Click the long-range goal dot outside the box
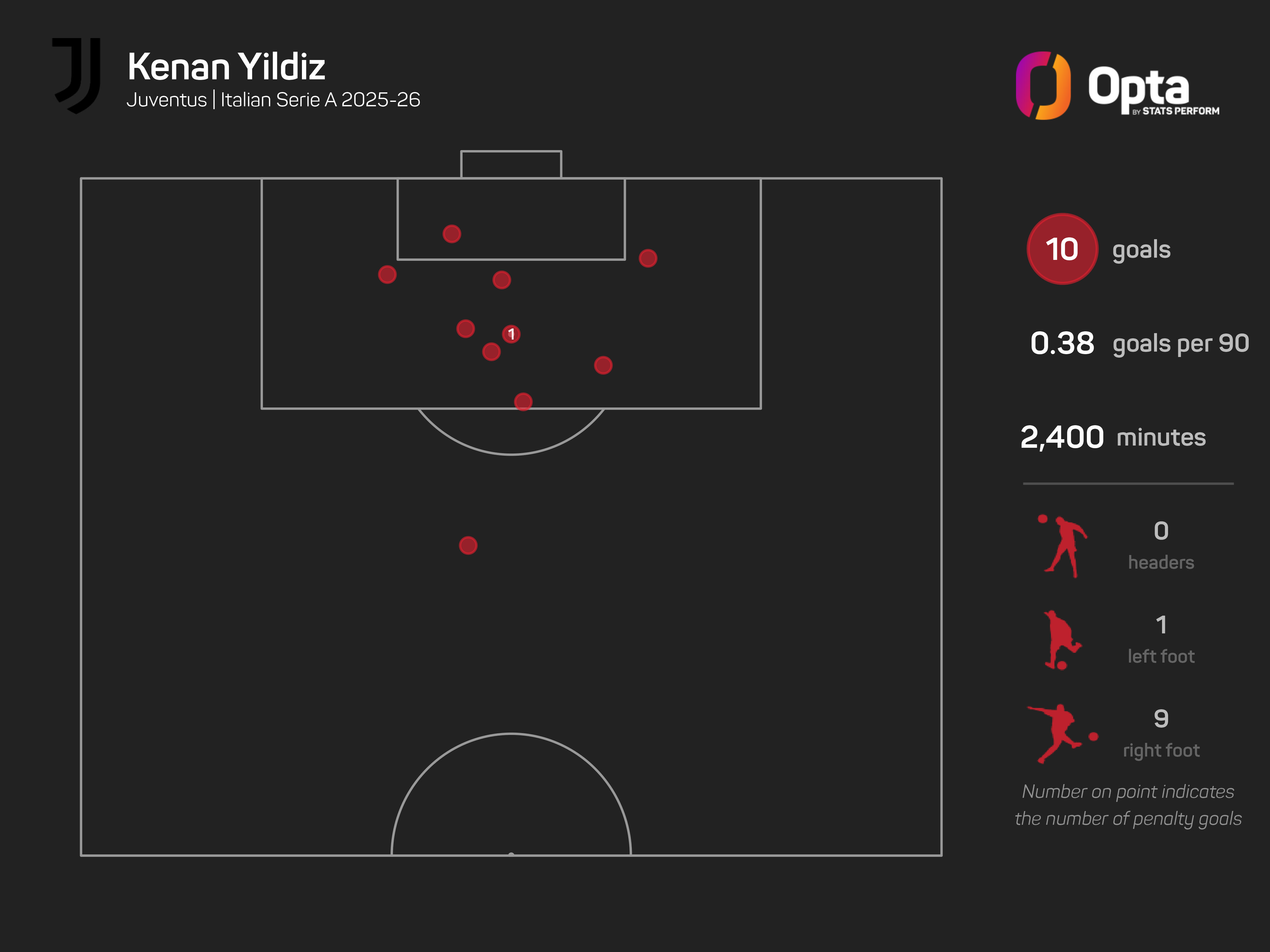Screen dimensions: 1270x952 pos(468,545)
